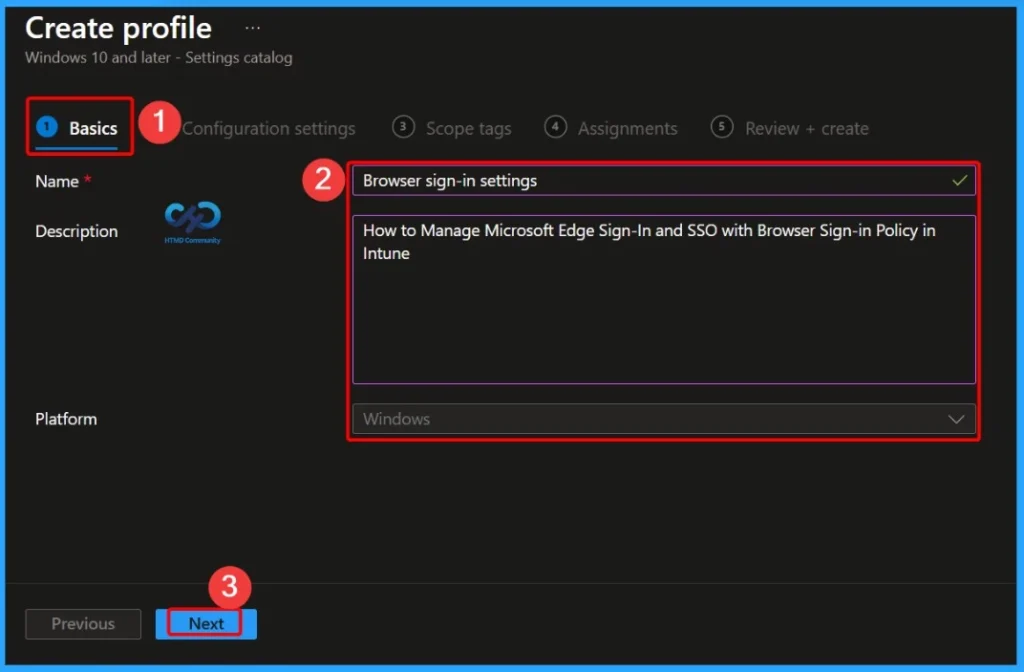This screenshot has width=1024, height=672.
Task: Click the step 3 circle beside Scope tags
Action: coord(403,128)
